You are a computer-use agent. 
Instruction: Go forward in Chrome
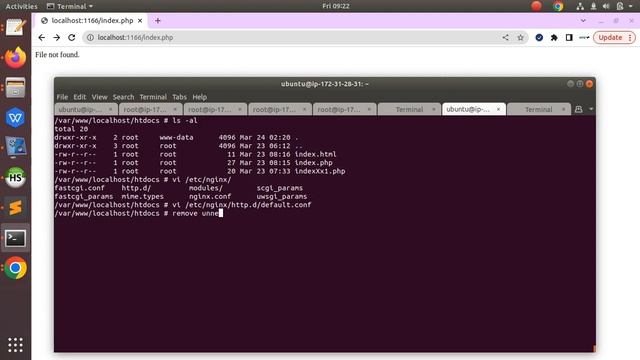pyautogui.click(x=57, y=38)
